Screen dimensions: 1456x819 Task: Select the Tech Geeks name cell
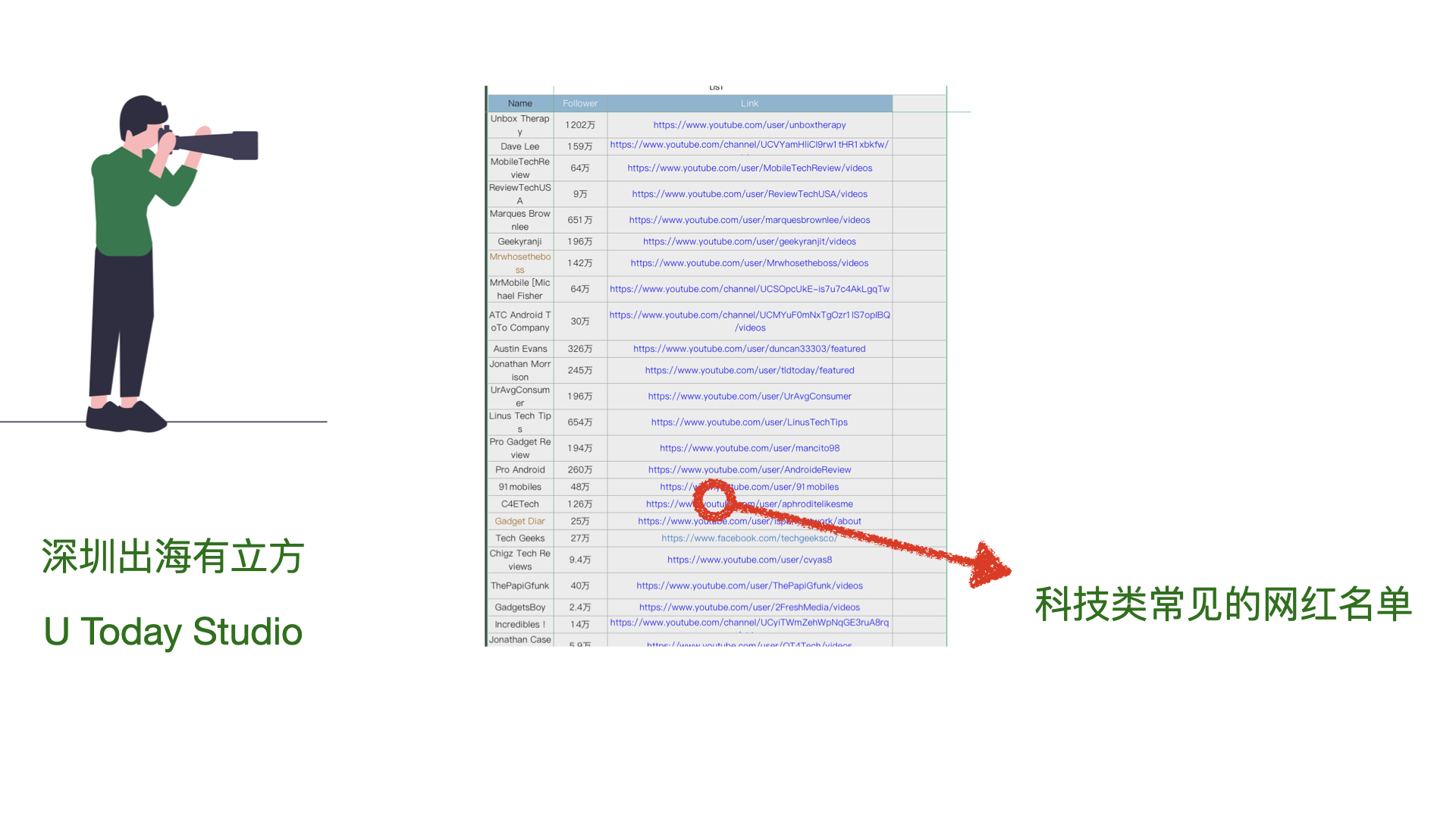coord(520,538)
